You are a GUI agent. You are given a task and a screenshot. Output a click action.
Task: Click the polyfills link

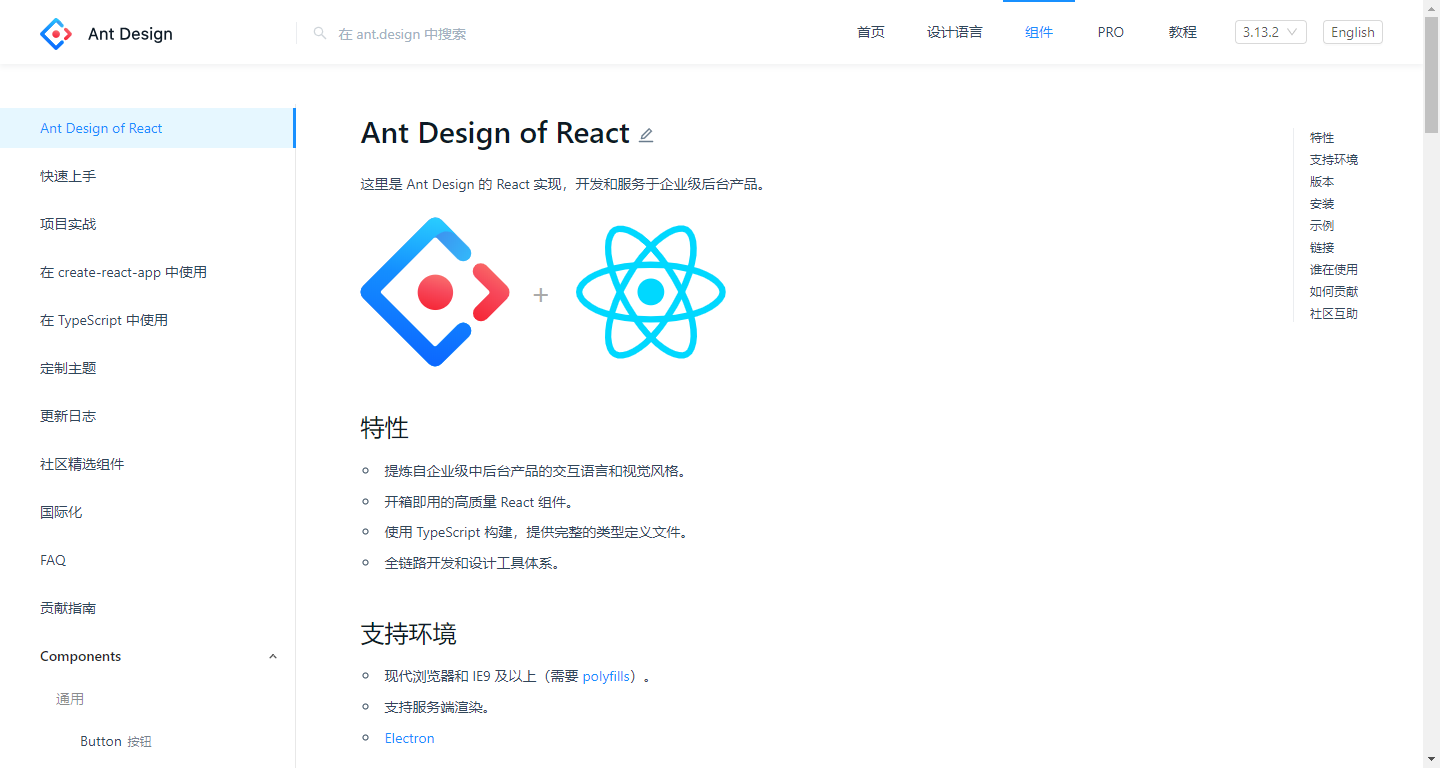(x=607, y=677)
